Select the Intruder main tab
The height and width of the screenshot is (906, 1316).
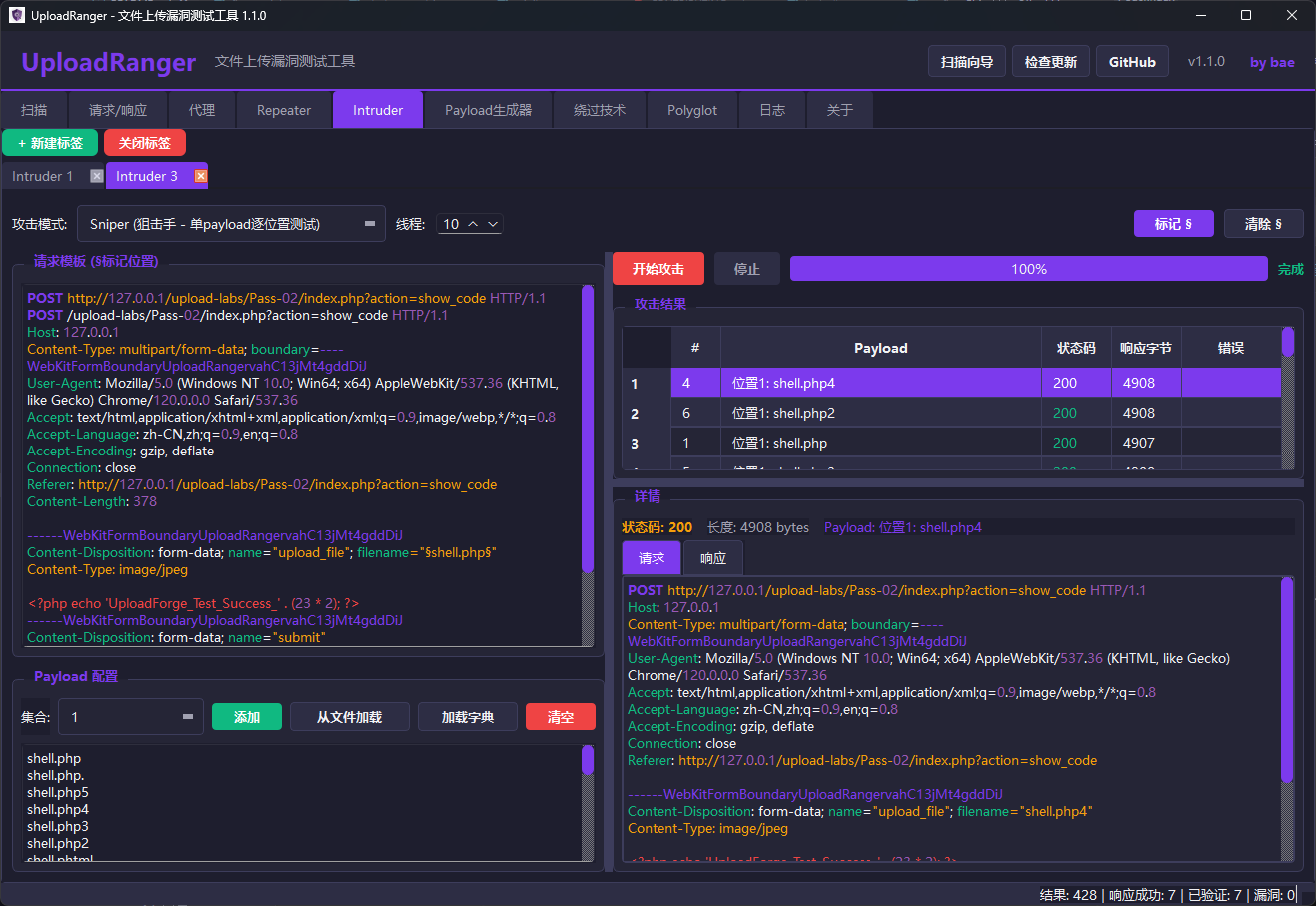[378, 110]
